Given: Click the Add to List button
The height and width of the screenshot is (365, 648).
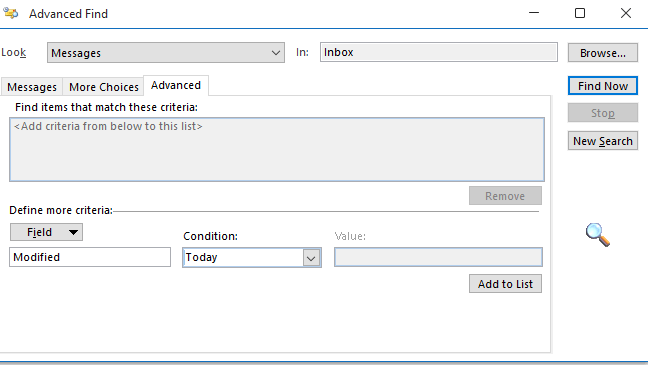Looking at the screenshot, I should 505,284.
